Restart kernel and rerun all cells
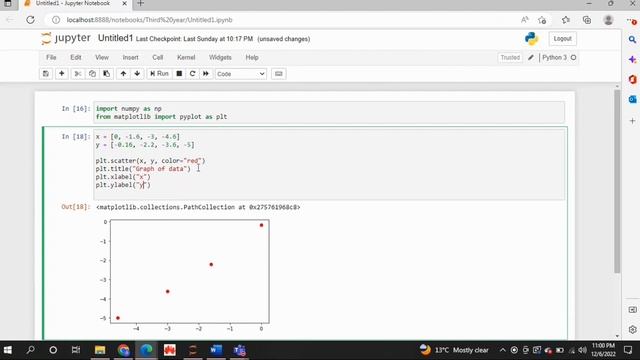Screen dimensions: 640x360 coord(206,74)
